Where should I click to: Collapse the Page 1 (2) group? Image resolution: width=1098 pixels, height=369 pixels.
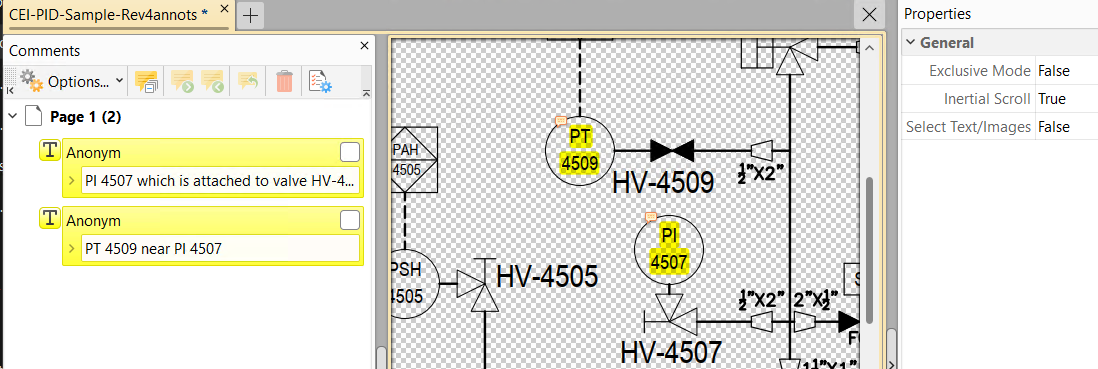tap(13, 116)
